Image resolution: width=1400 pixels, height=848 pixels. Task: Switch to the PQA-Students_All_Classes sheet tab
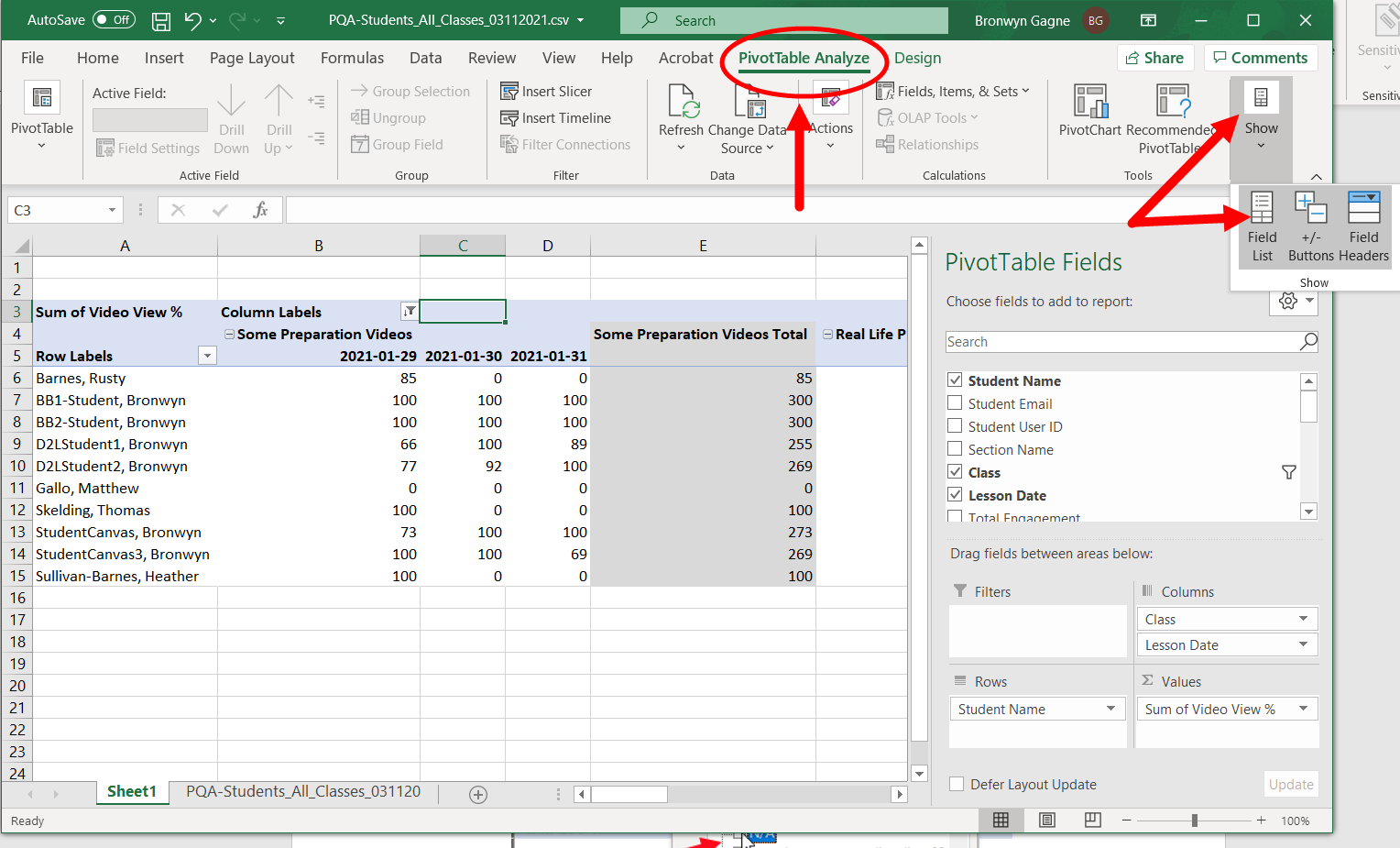tap(303, 791)
